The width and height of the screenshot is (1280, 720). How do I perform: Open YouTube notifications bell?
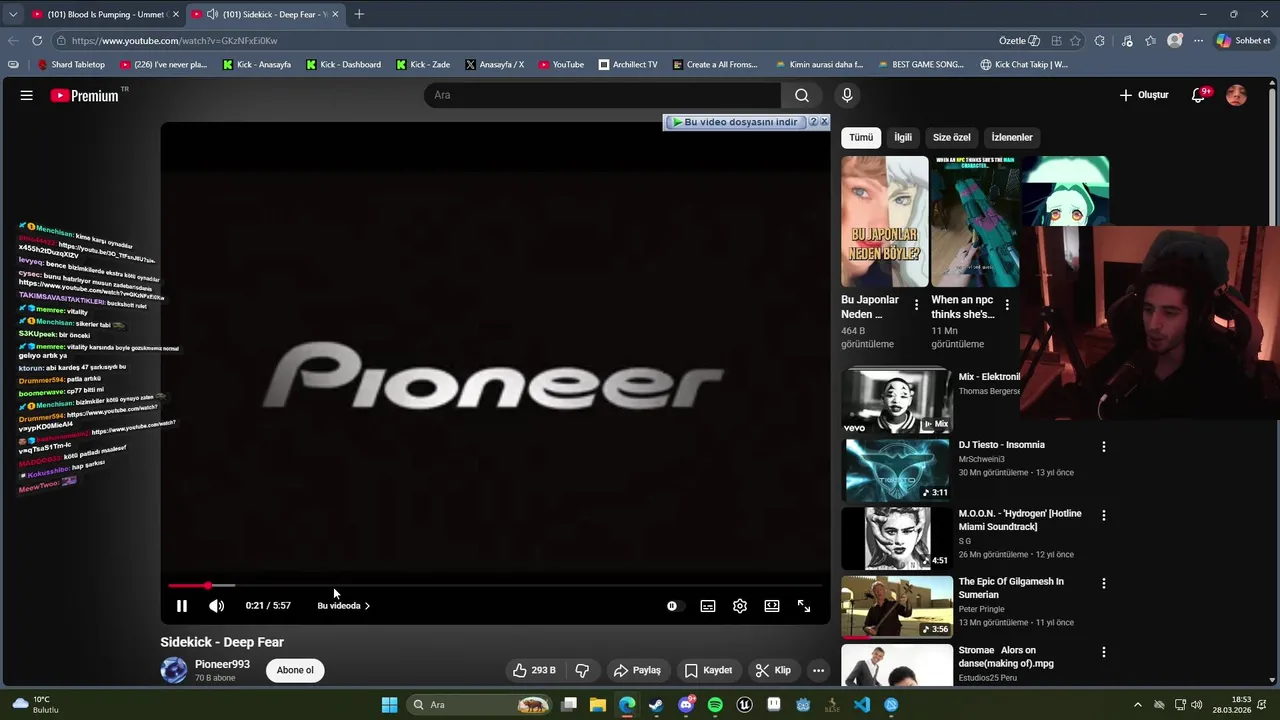click(x=1199, y=95)
